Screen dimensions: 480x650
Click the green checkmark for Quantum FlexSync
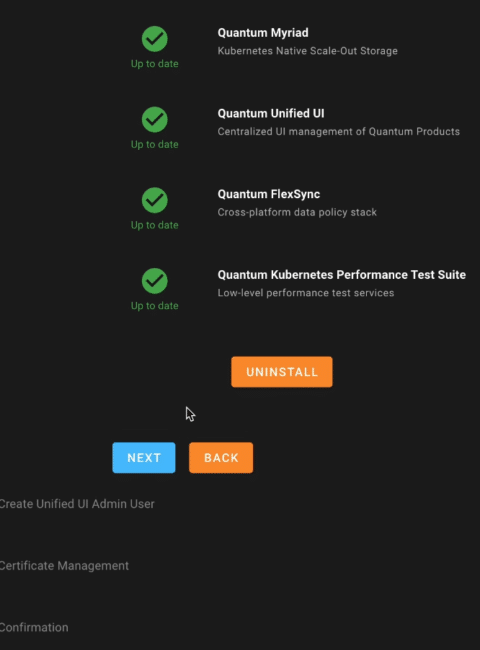pyautogui.click(x=155, y=200)
